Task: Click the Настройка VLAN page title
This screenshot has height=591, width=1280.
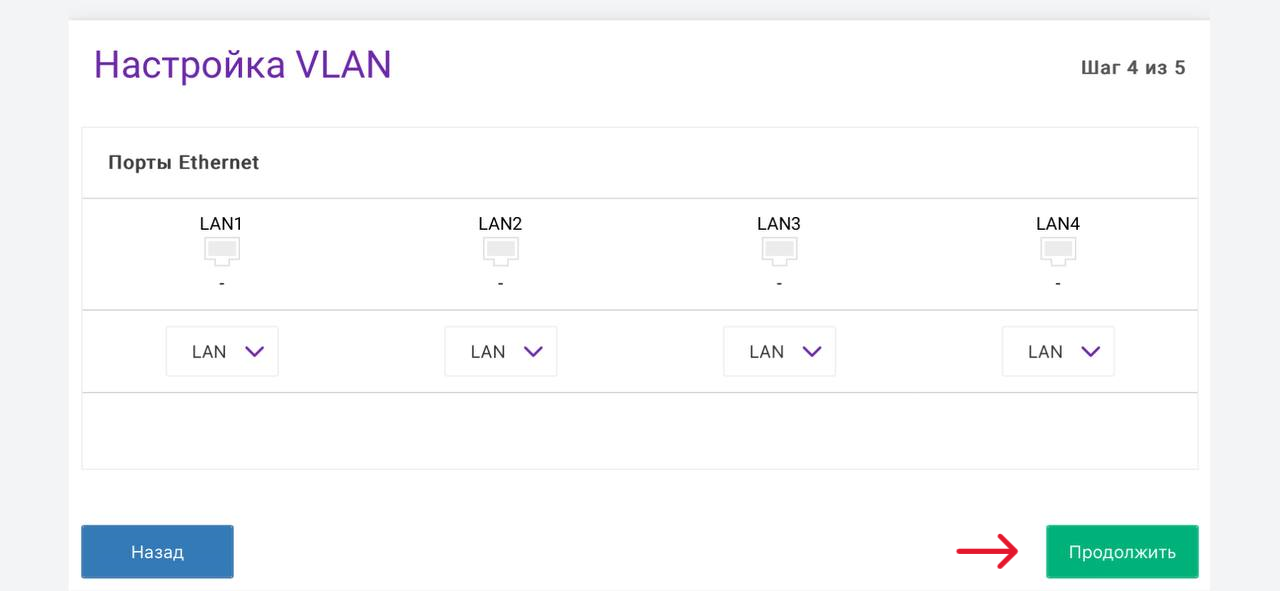Action: [242, 65]
